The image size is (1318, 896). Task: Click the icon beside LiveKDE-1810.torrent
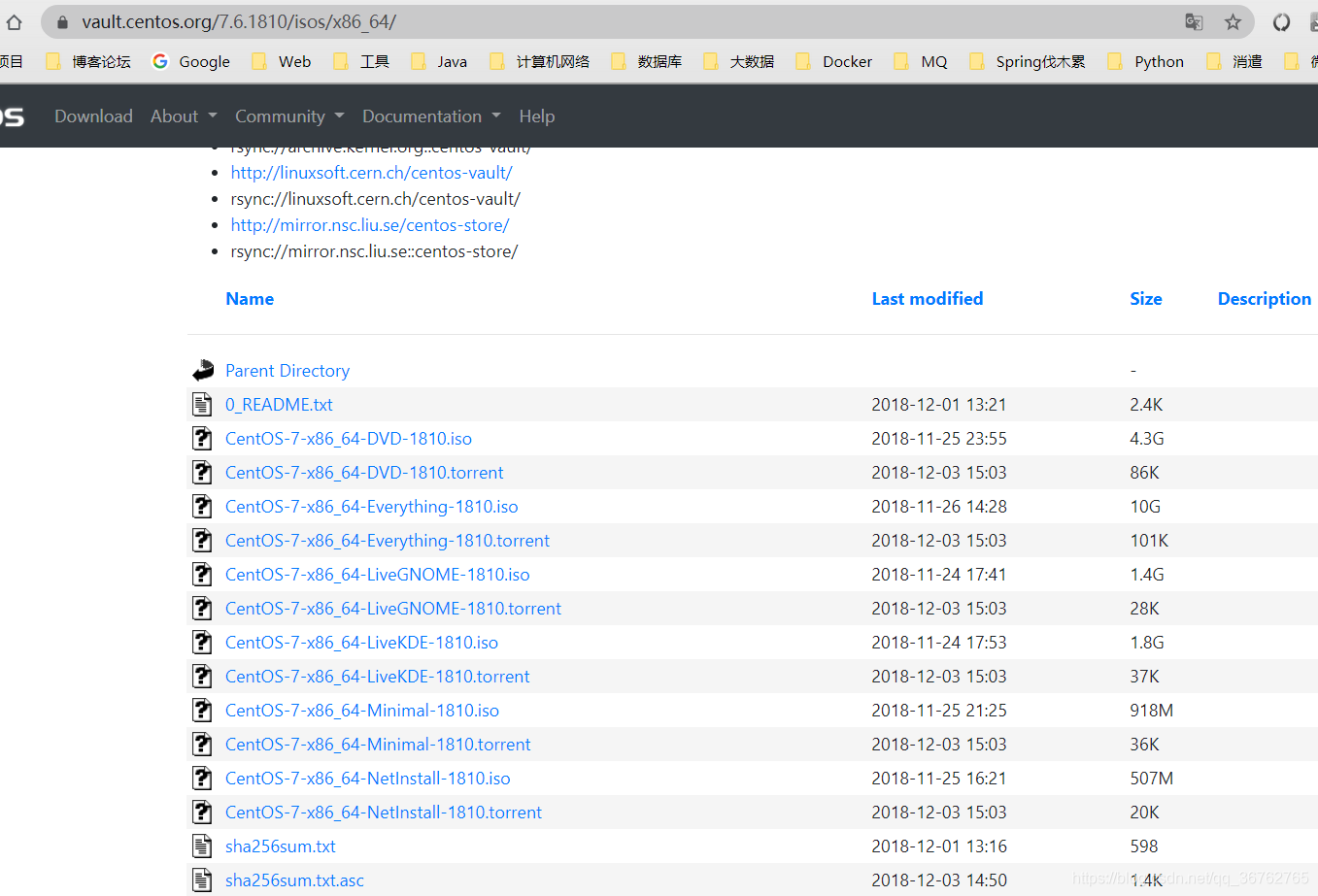(202, 676)
